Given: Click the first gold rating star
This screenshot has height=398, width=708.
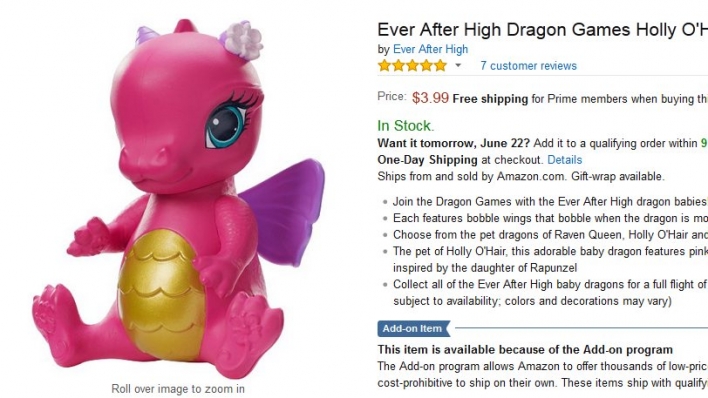Looking at the screenshot, I should click(x=384, y=66).
